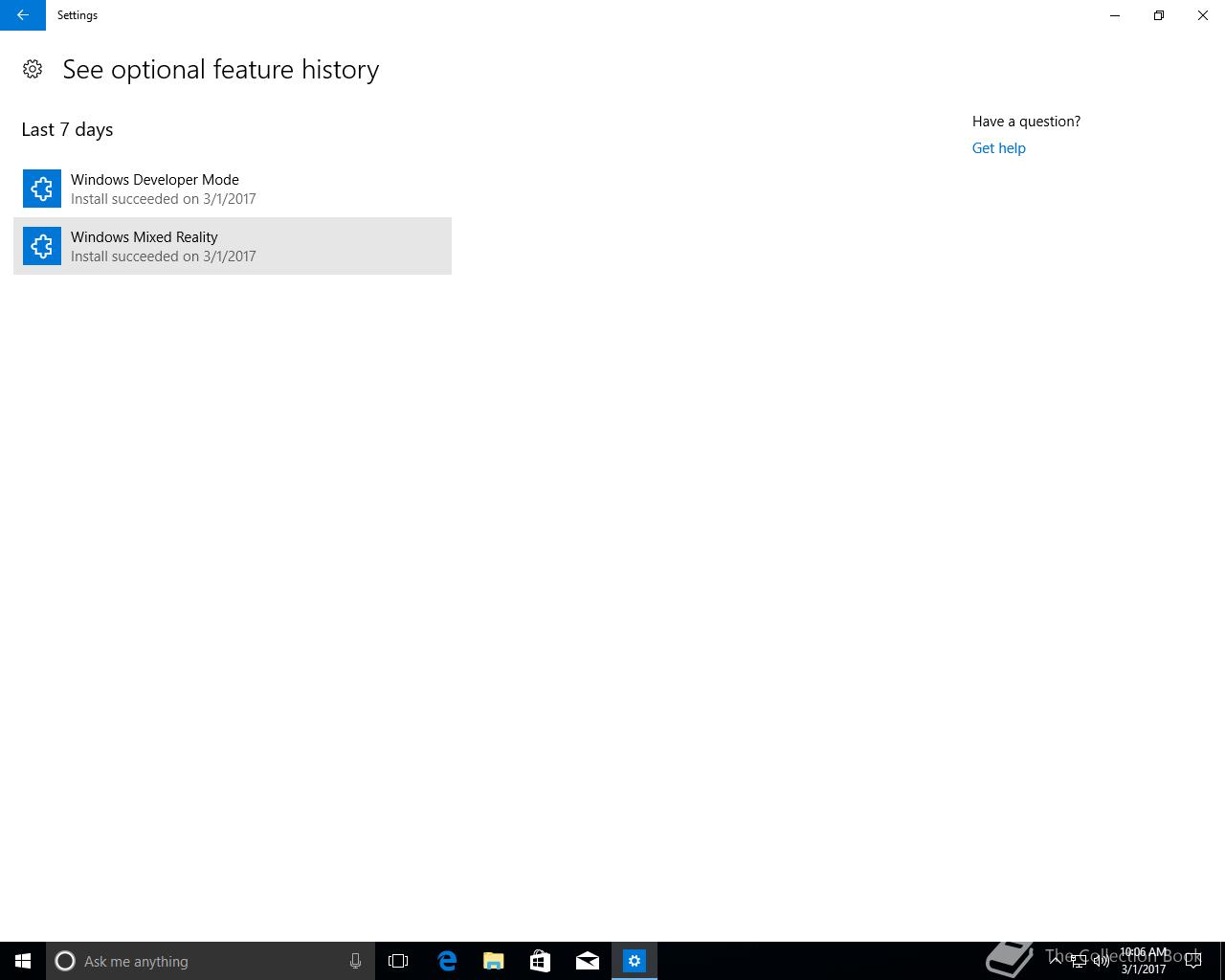Open the Store app from taskbar
Screen dimensions: 1225x980
pos(541,961)
